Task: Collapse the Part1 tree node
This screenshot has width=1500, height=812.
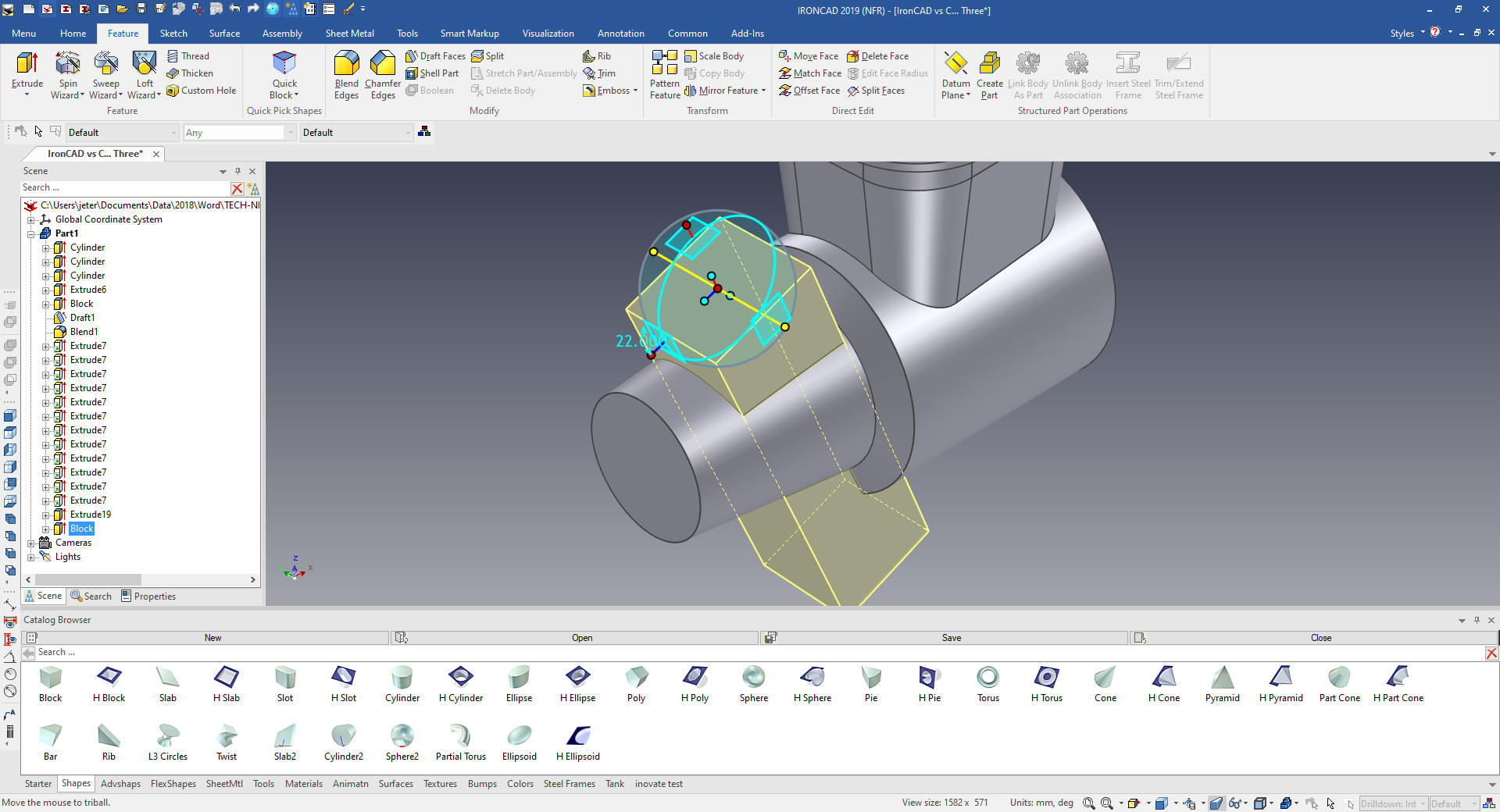Action: [31, 234]
